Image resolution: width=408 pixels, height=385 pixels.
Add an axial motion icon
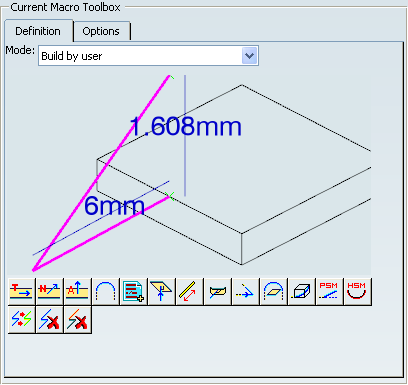coord(78,292)
